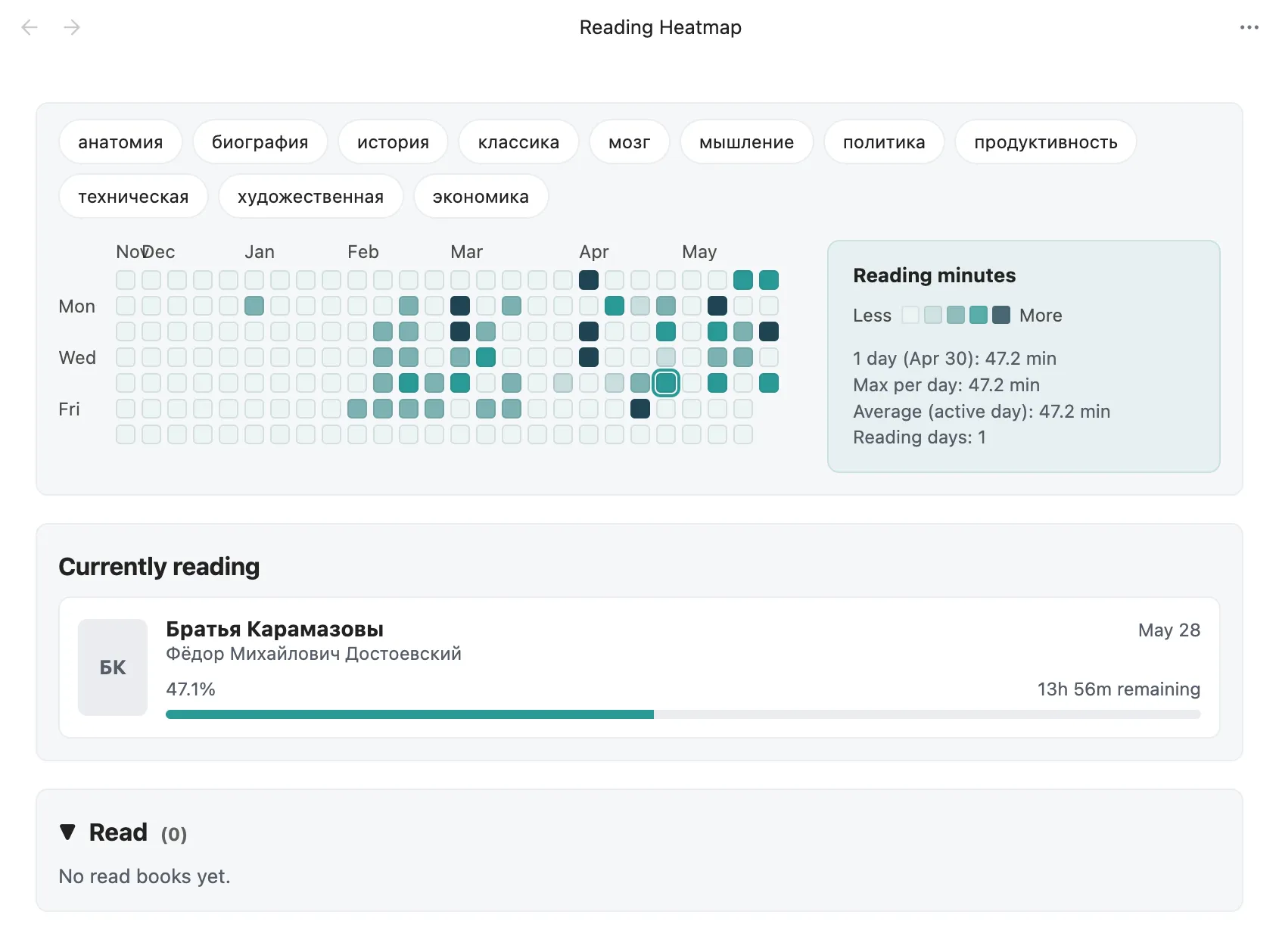Click the 'No read books yet.' message
Screen dimensions: 1279x952
[x=145, y=876]
